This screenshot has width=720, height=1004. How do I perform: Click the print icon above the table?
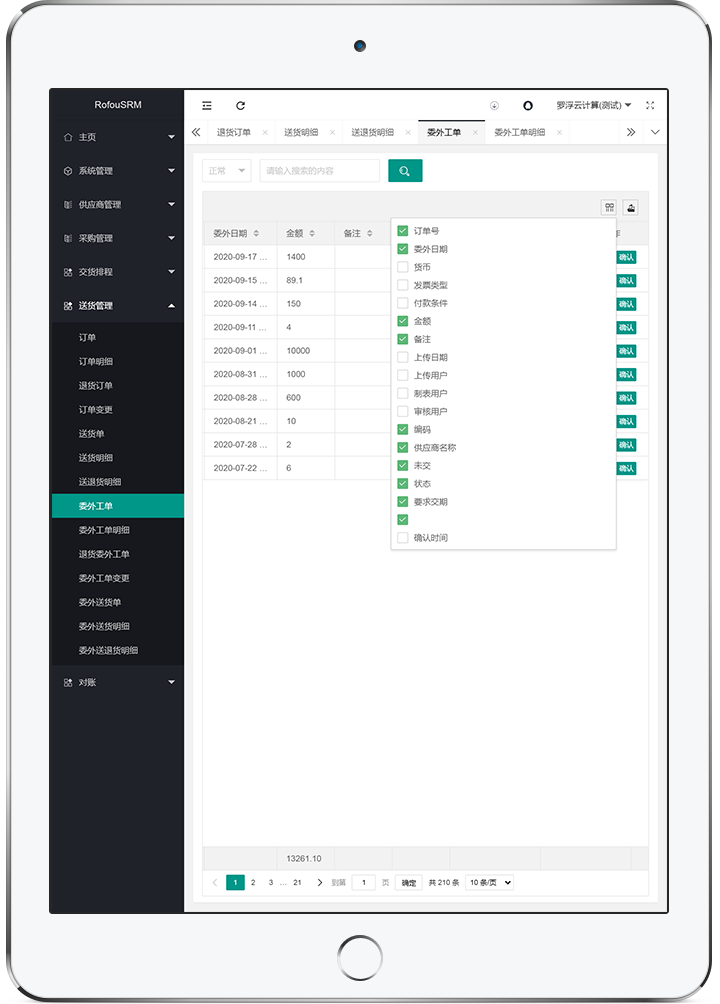631,208
